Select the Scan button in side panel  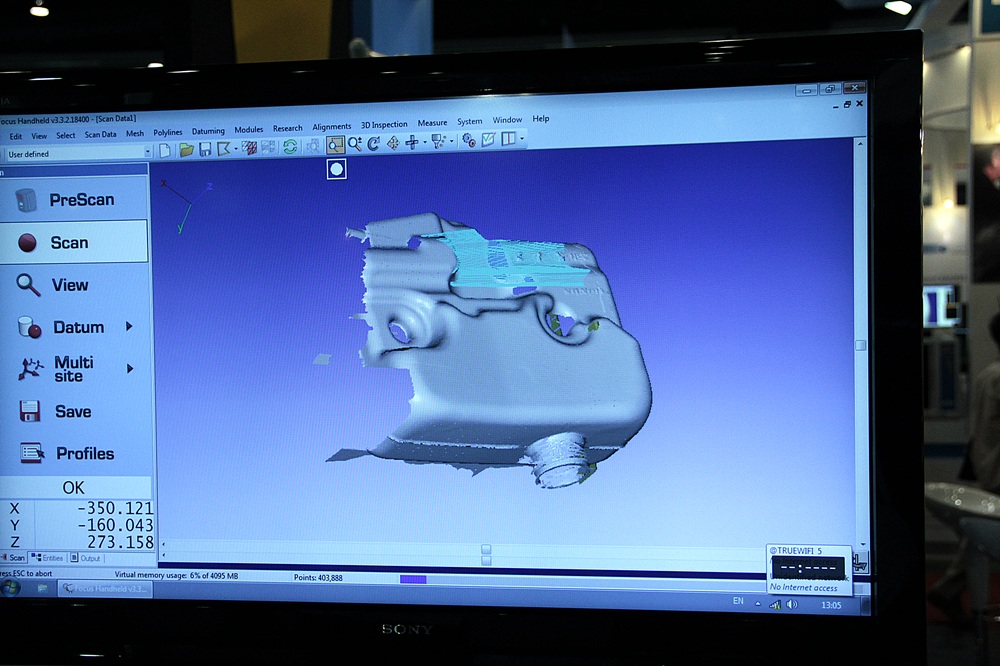tap(74, 242)
